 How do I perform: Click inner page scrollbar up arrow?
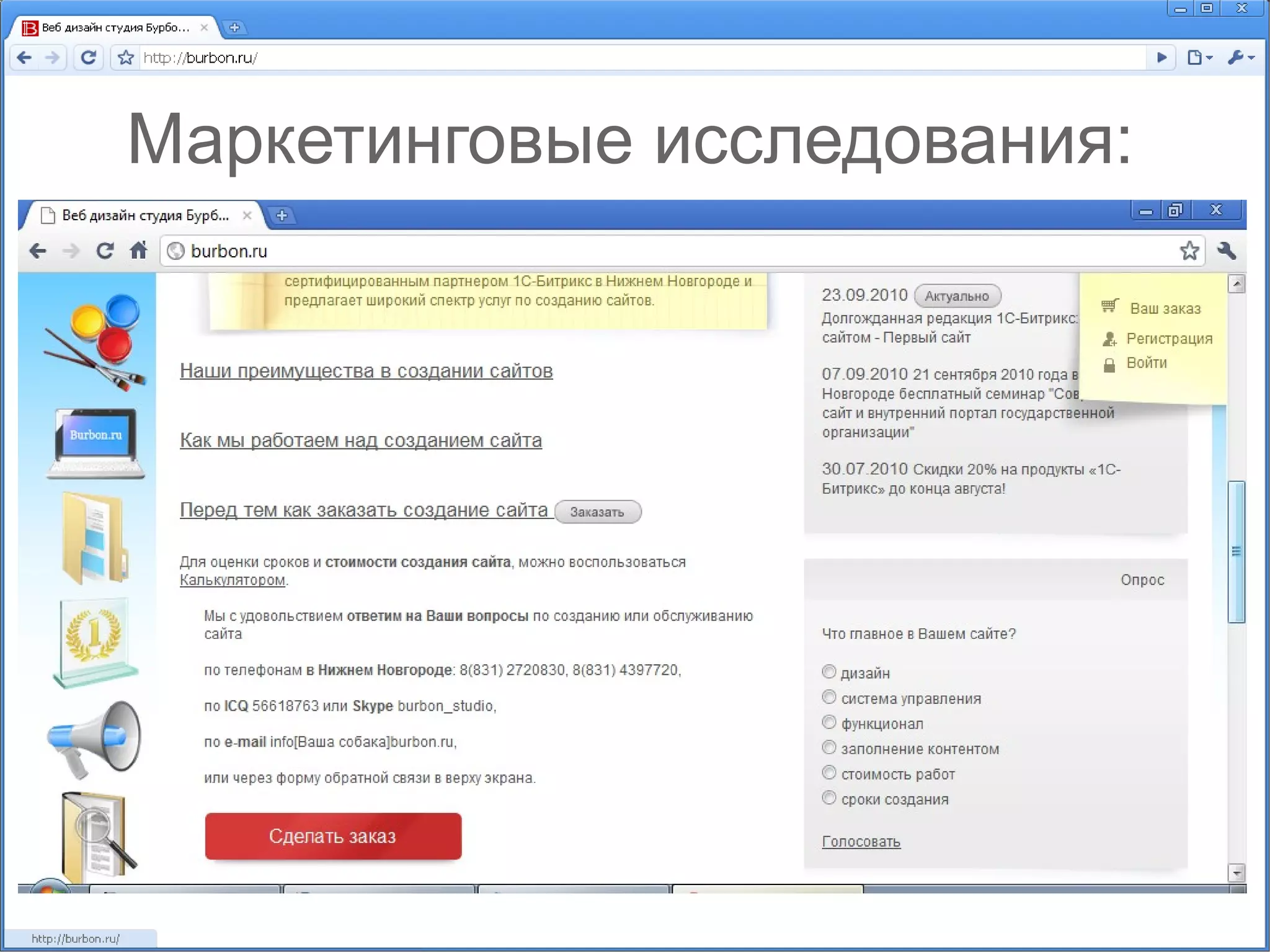point(1237,284)
